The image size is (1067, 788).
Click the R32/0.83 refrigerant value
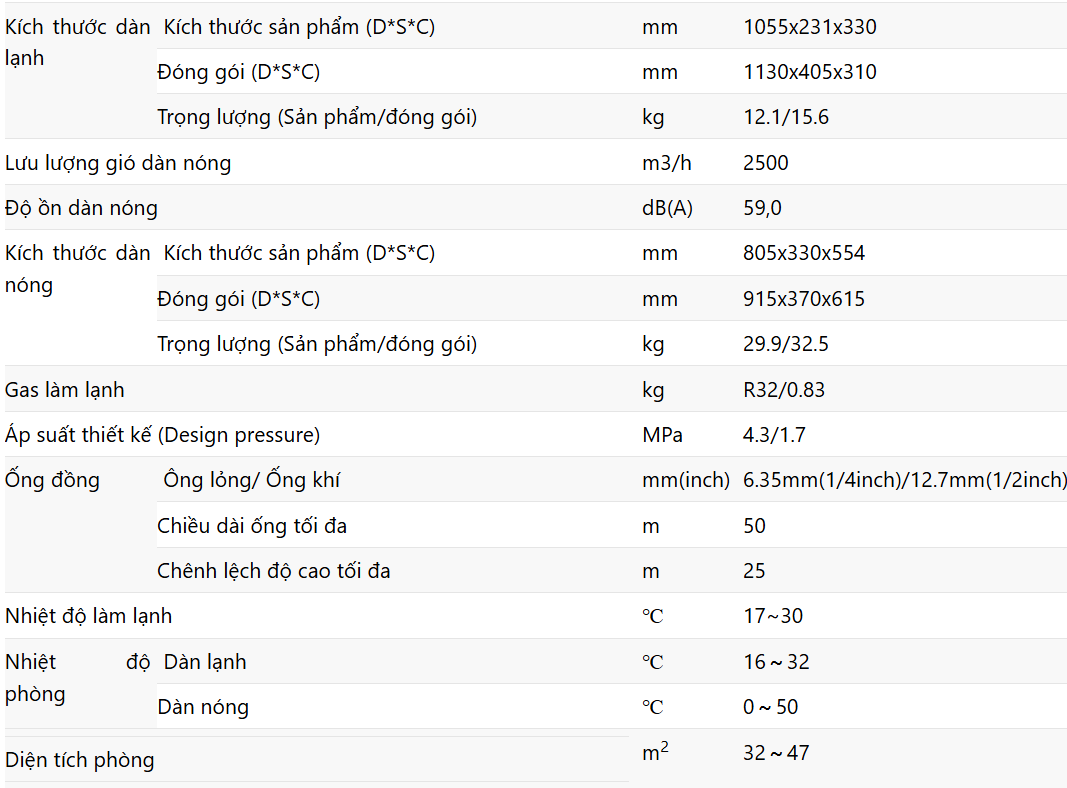[x=784, y=389]
